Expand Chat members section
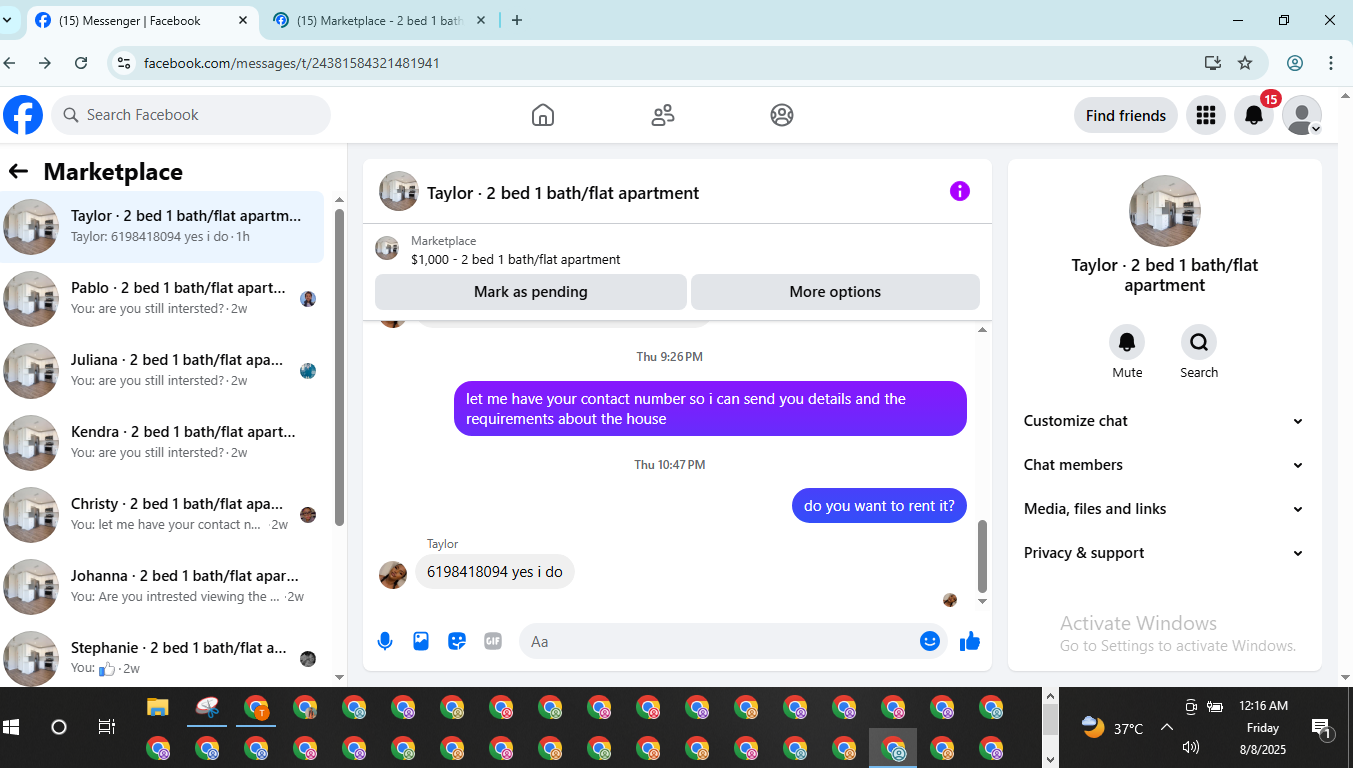Image resolution: width=1353 pixels, height=768 pixels. [1165, 465]
